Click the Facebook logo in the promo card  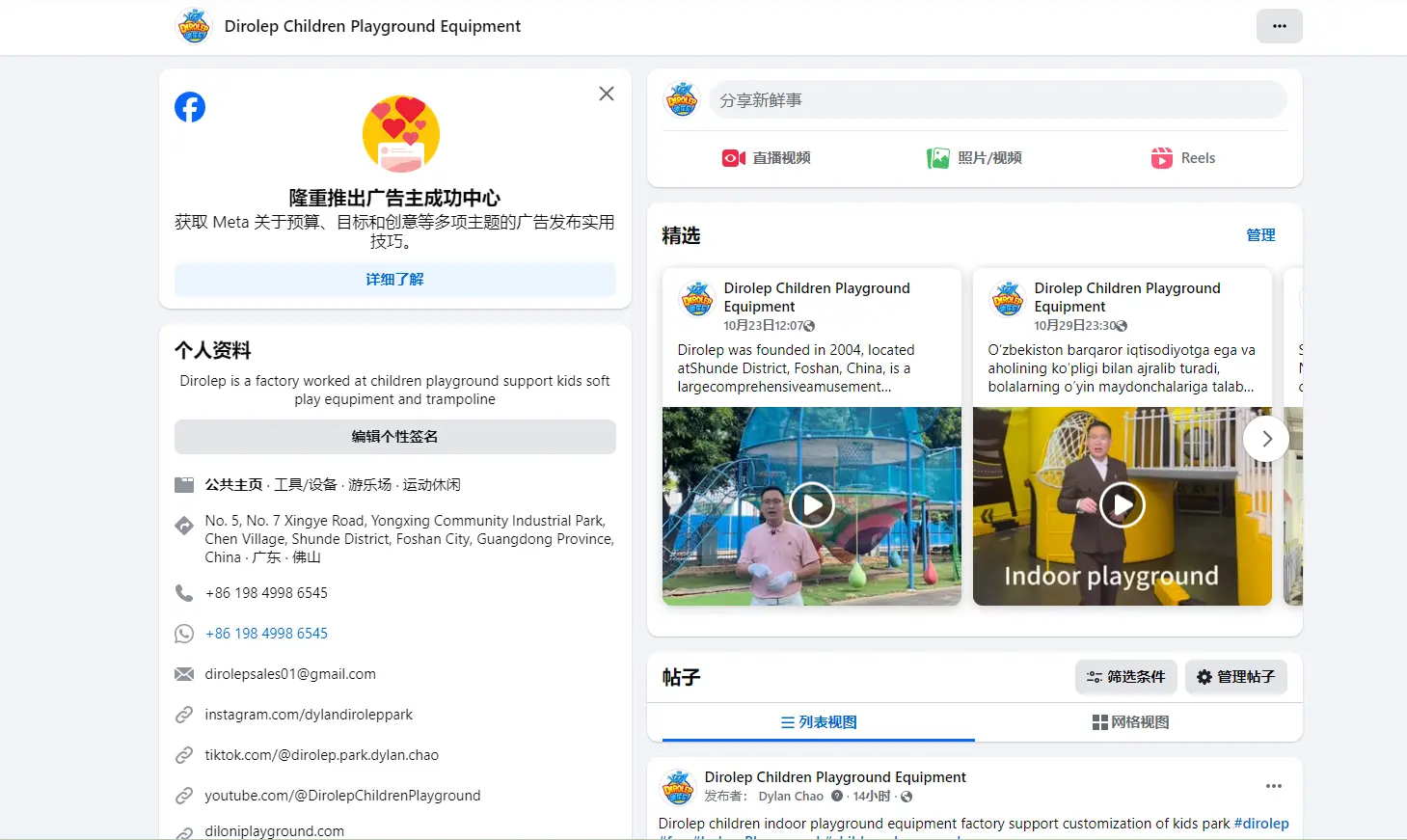[x=190, y=106]
